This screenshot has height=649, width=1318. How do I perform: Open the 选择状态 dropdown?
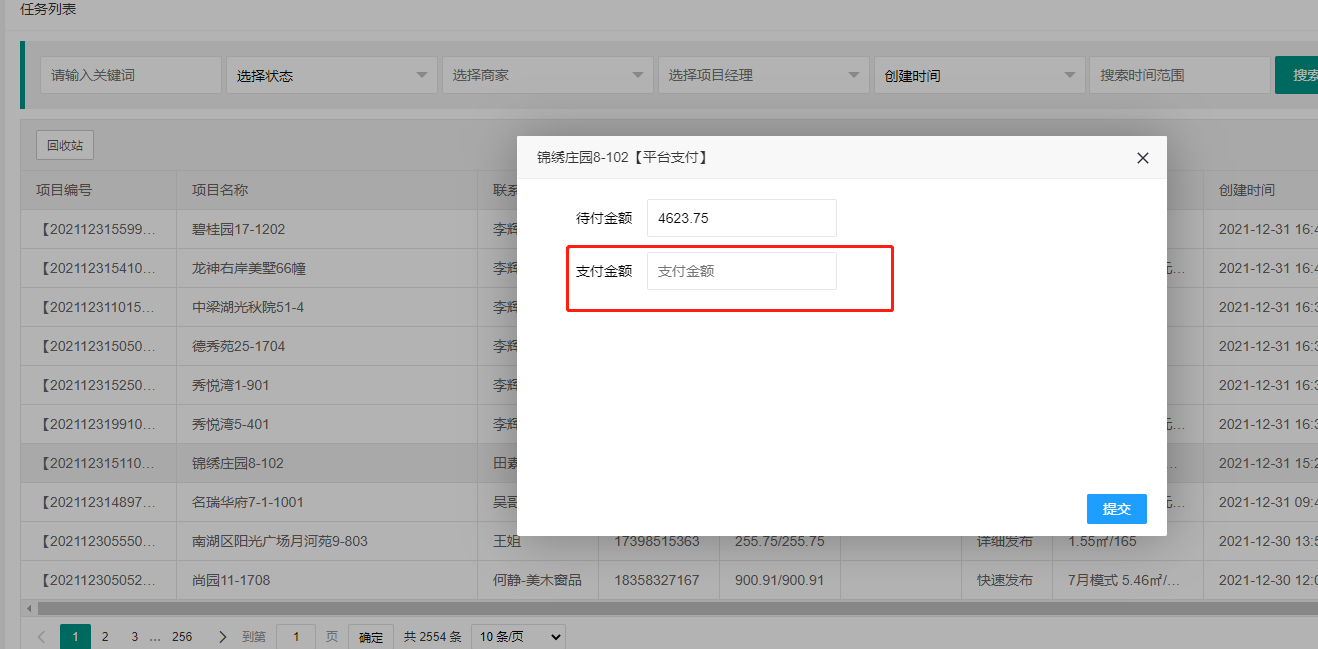point(331,75)
